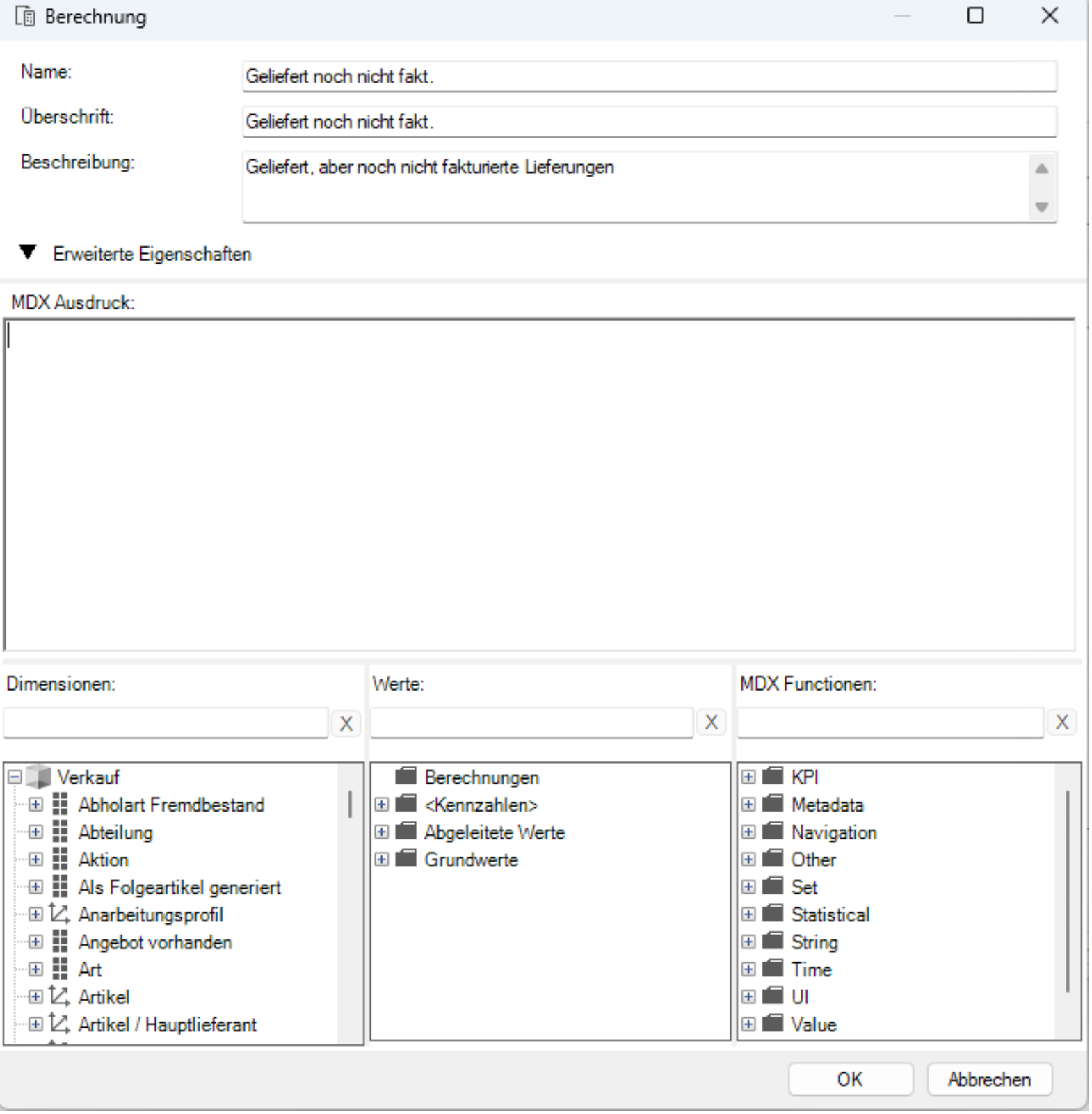Screen dimensions: 1092x1114
Task: Expand the Value functions folder
Action: click(x=748, y=1024)
